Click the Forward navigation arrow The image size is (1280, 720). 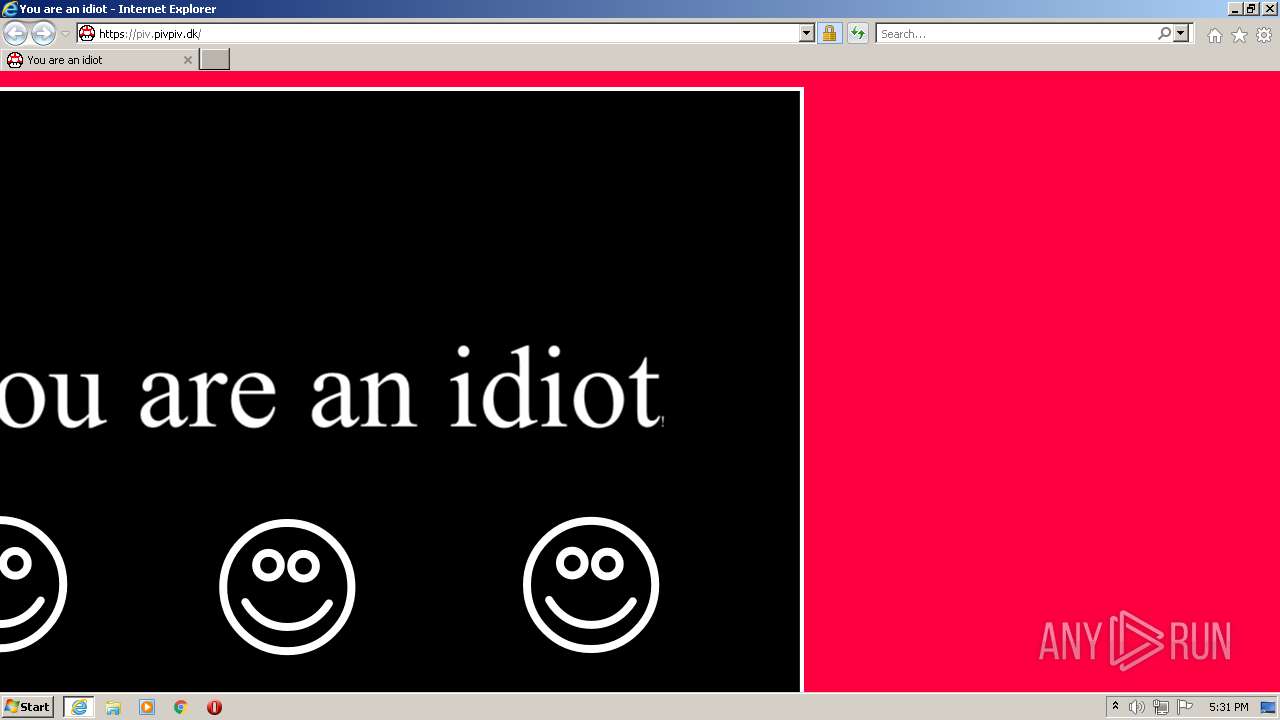coord(43,34)
